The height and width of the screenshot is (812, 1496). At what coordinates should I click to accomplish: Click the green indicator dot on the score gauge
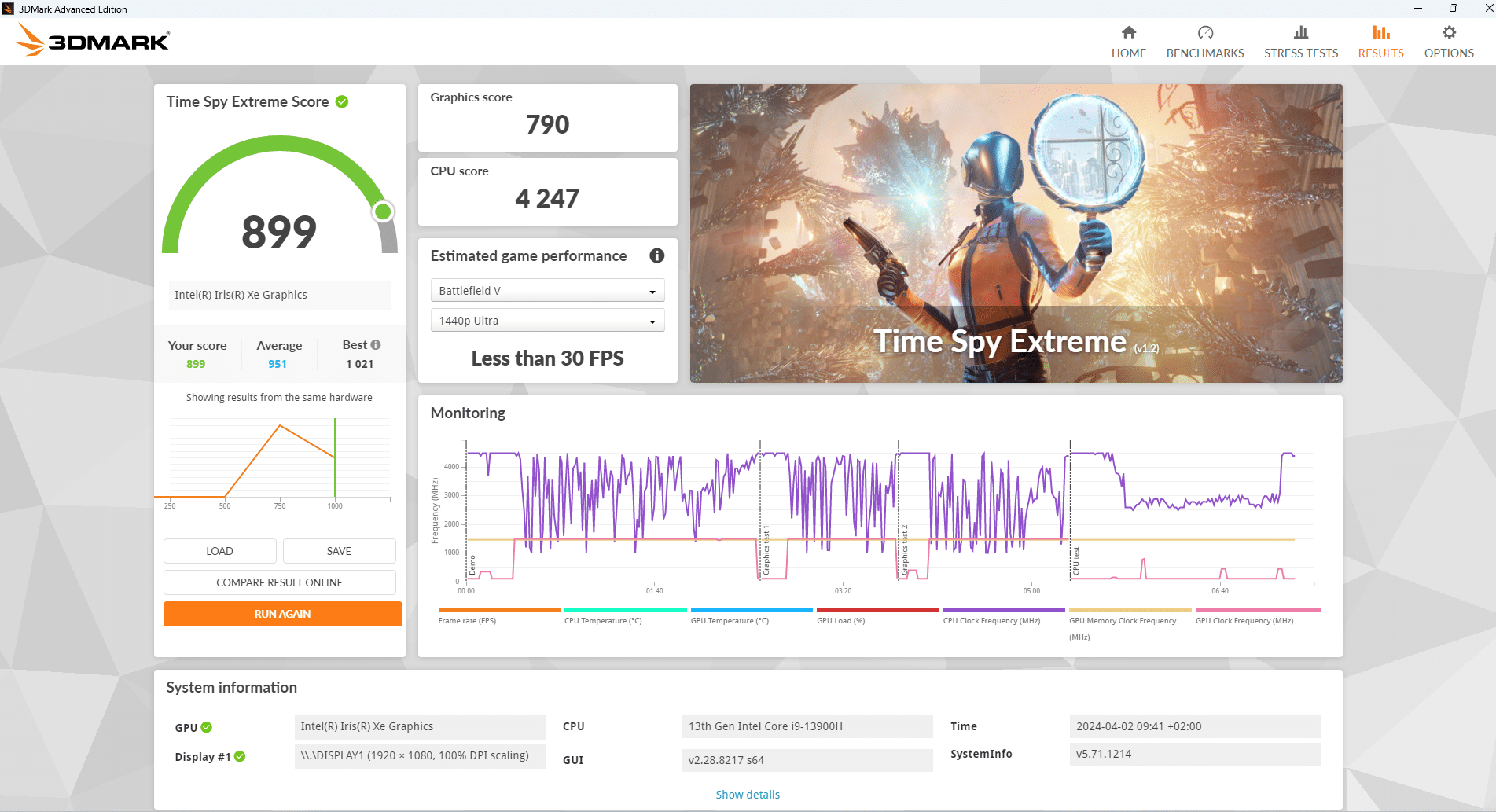[383, 211]
